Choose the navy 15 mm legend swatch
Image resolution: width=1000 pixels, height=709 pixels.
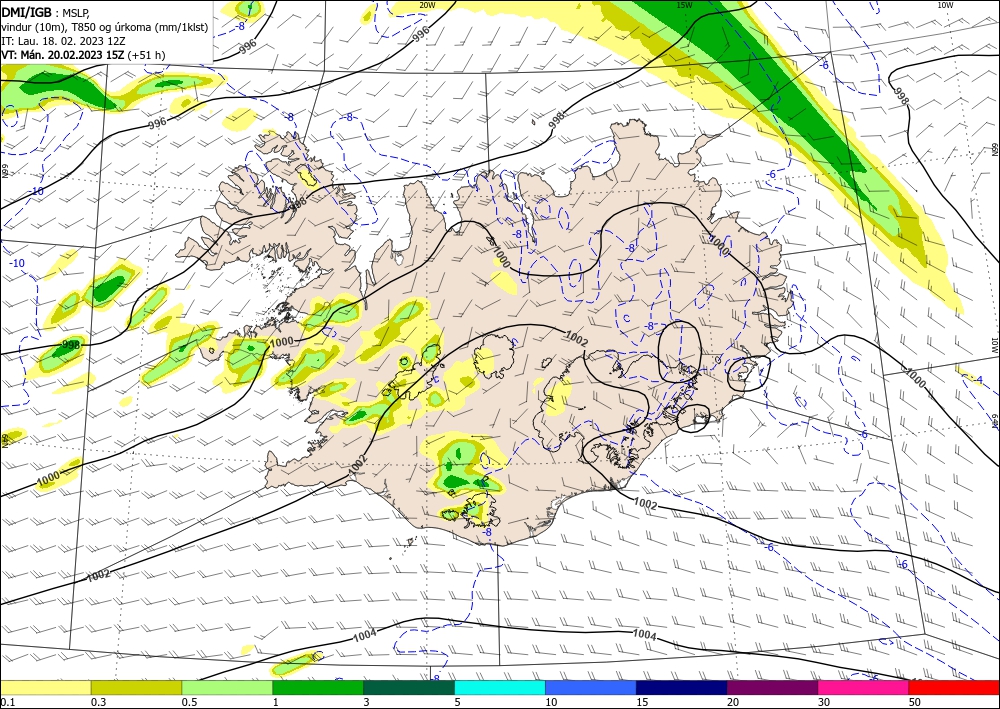coord(681,687)
